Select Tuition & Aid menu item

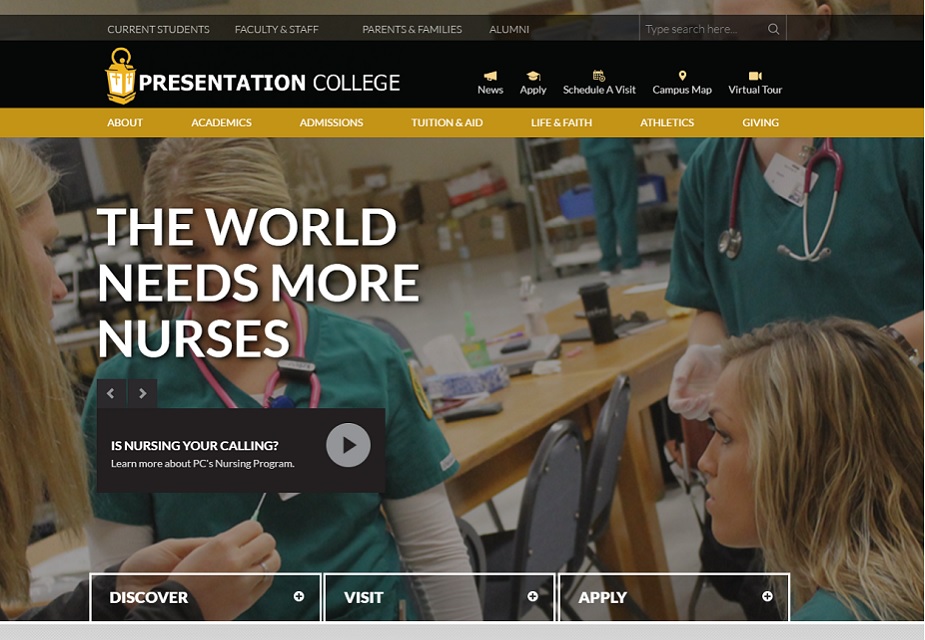click(446, 123)
